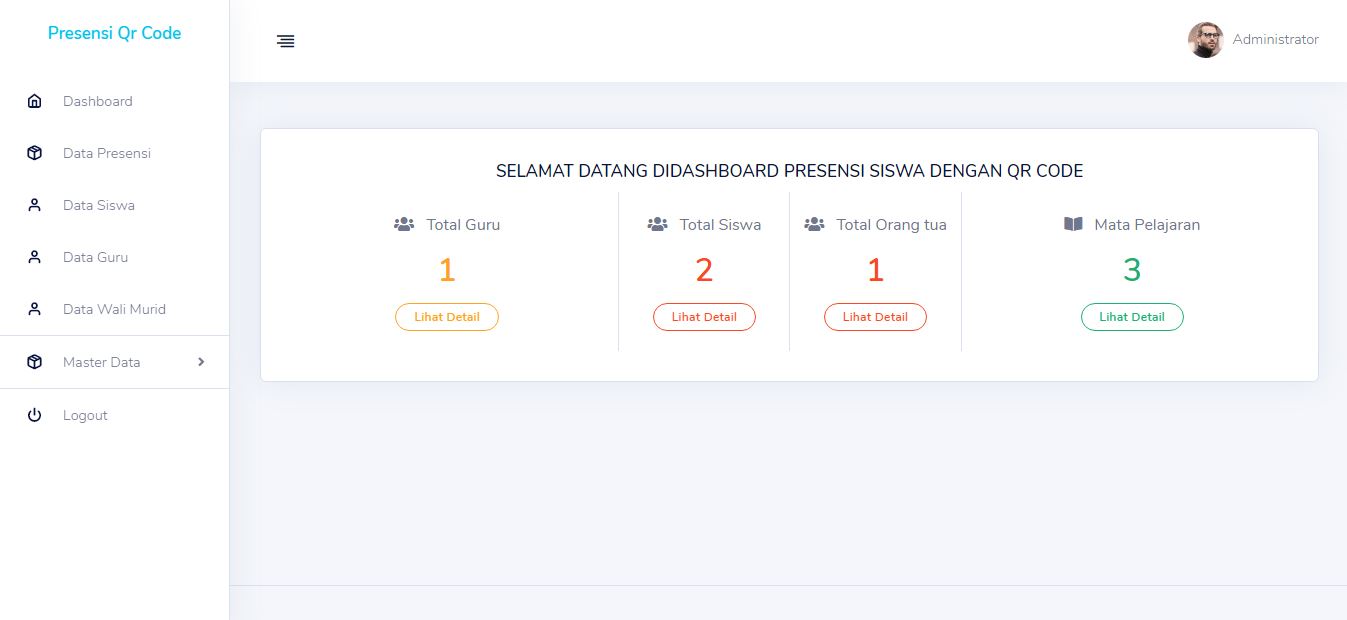
Task: Click Lihat Detail under Mata Pelajaran
Action: pyautogui.click(x=1132, y=316)
